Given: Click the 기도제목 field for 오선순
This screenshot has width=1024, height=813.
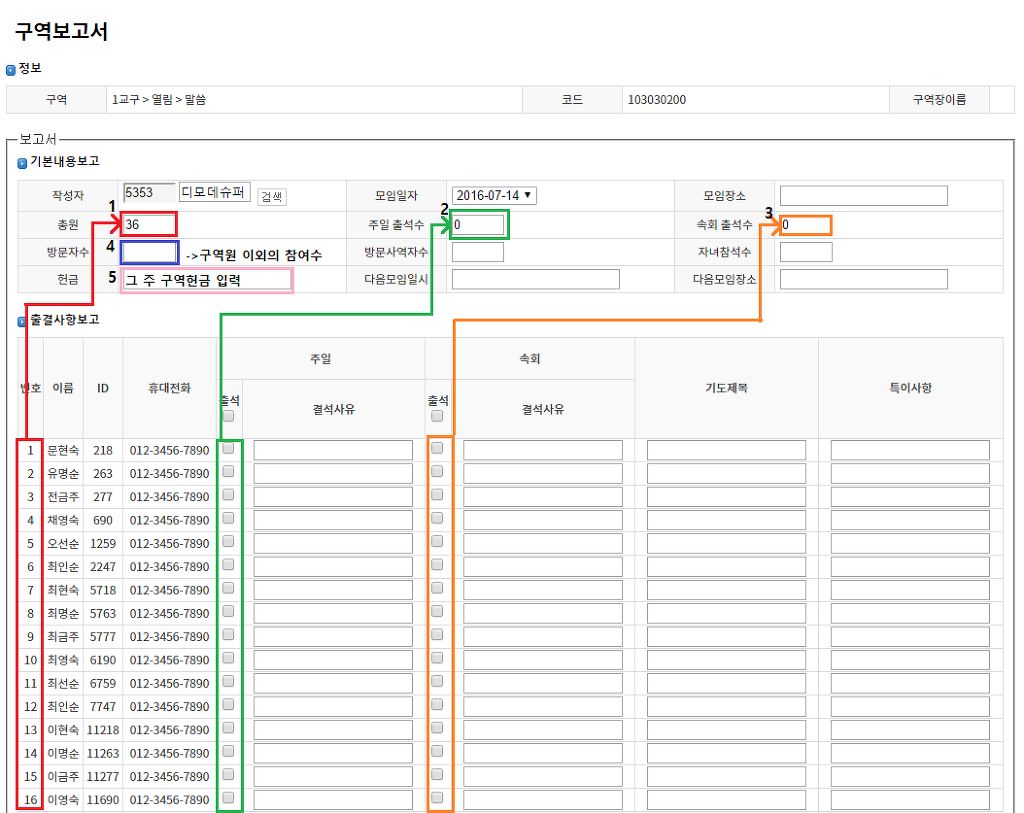Looking at the screenshot, I should click(x=726, y=544).
